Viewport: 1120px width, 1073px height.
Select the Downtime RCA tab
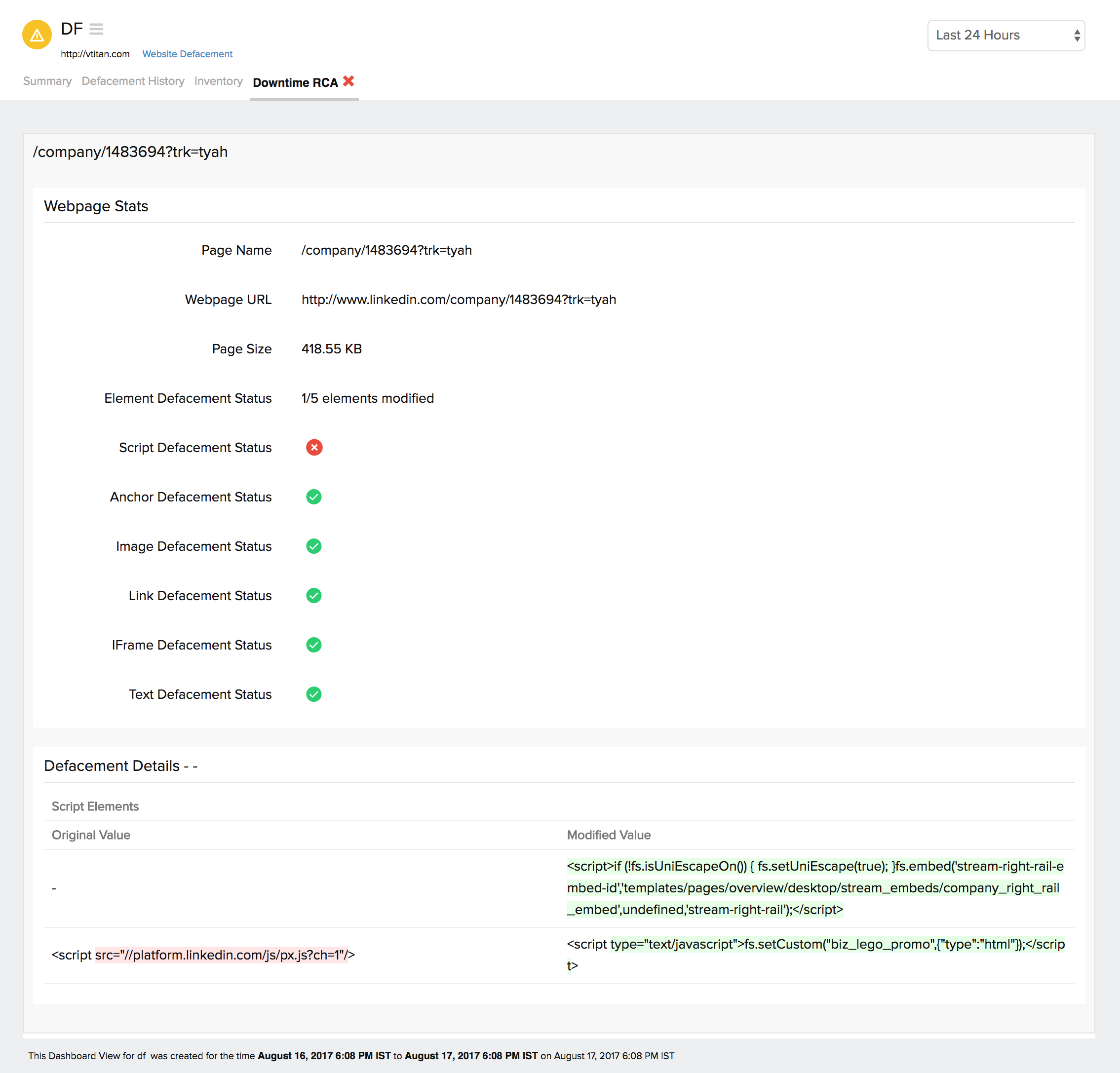click(295, 82)
